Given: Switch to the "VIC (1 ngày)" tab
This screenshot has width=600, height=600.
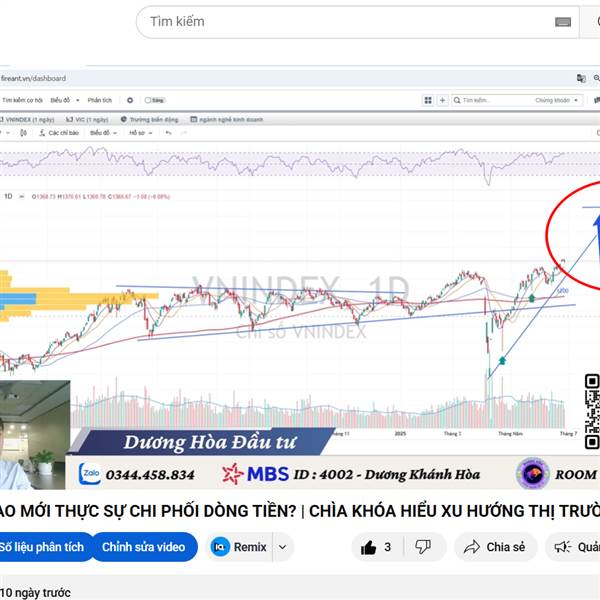Looking at the screenshot, I should click(88, 120).
